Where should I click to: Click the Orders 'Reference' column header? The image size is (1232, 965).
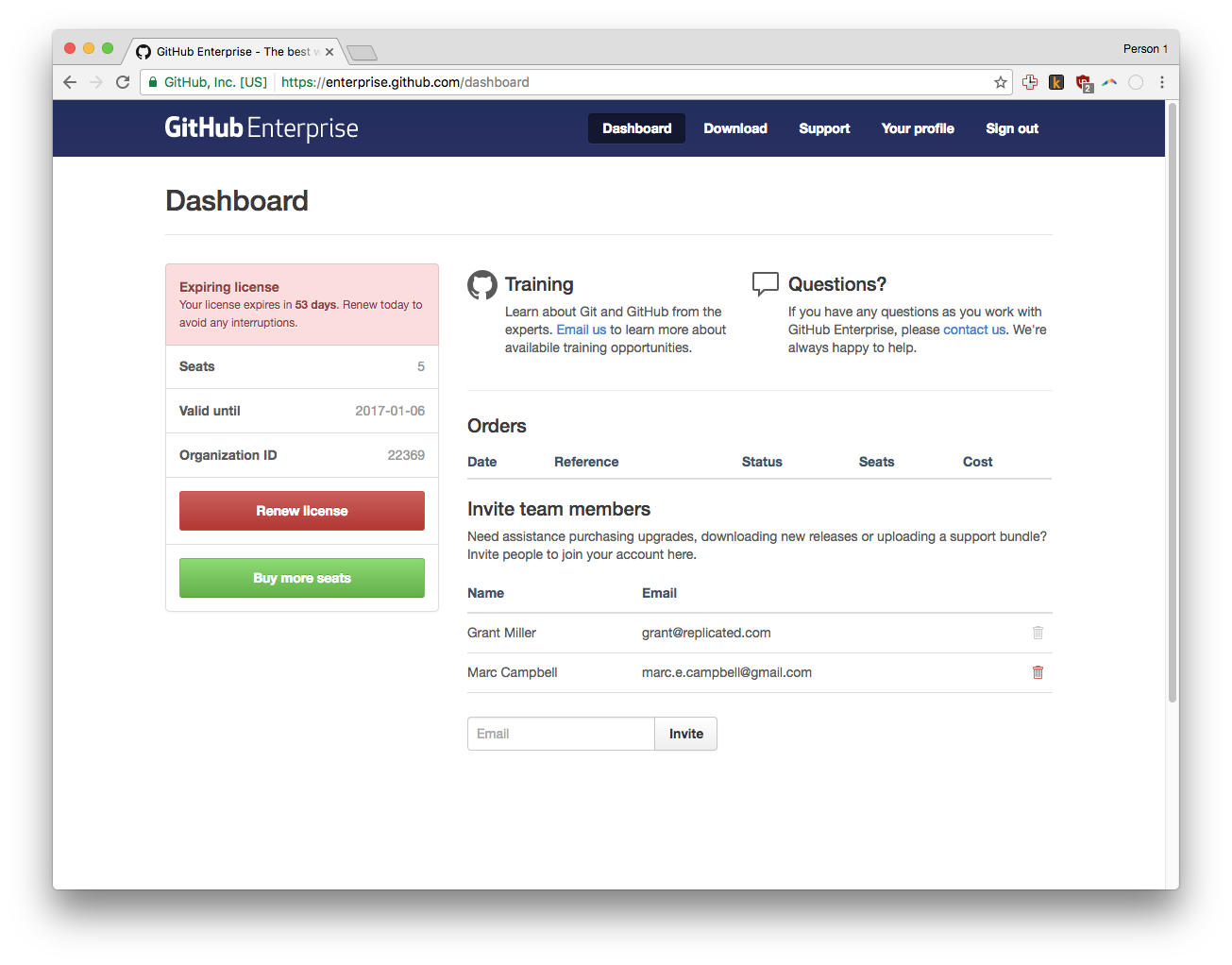click(586, 462)
